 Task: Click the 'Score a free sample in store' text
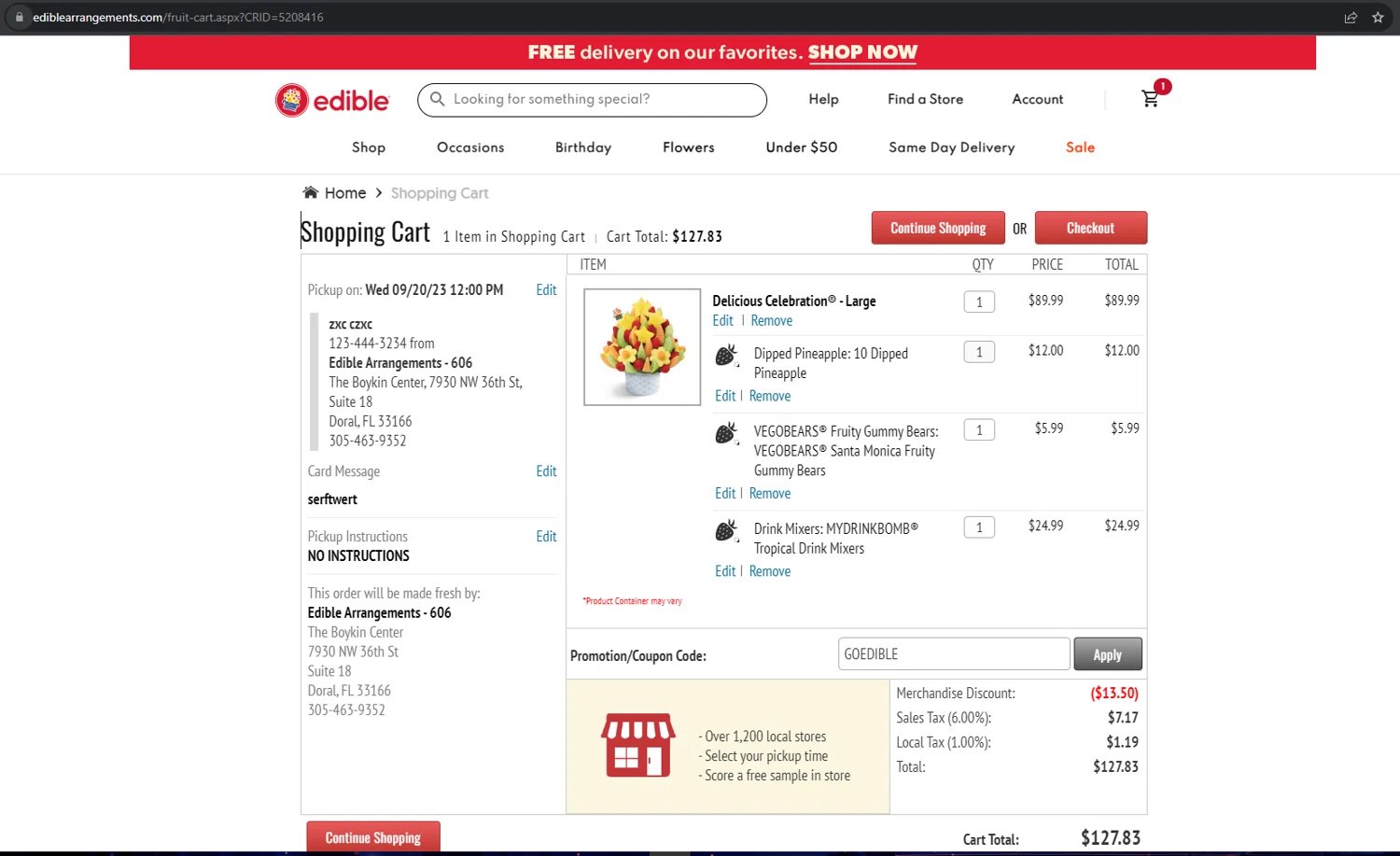775,776
